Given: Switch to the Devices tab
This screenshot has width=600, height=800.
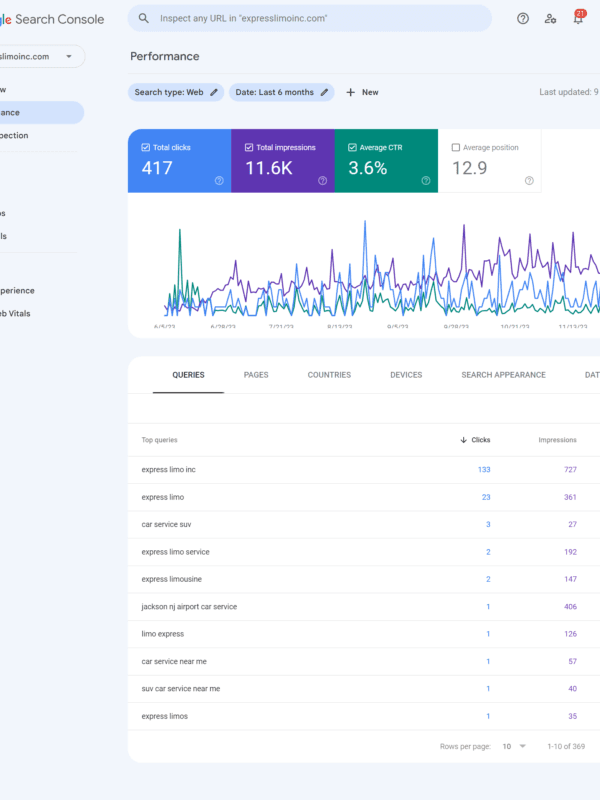Looking at the screenshot, I should (406, 375).
